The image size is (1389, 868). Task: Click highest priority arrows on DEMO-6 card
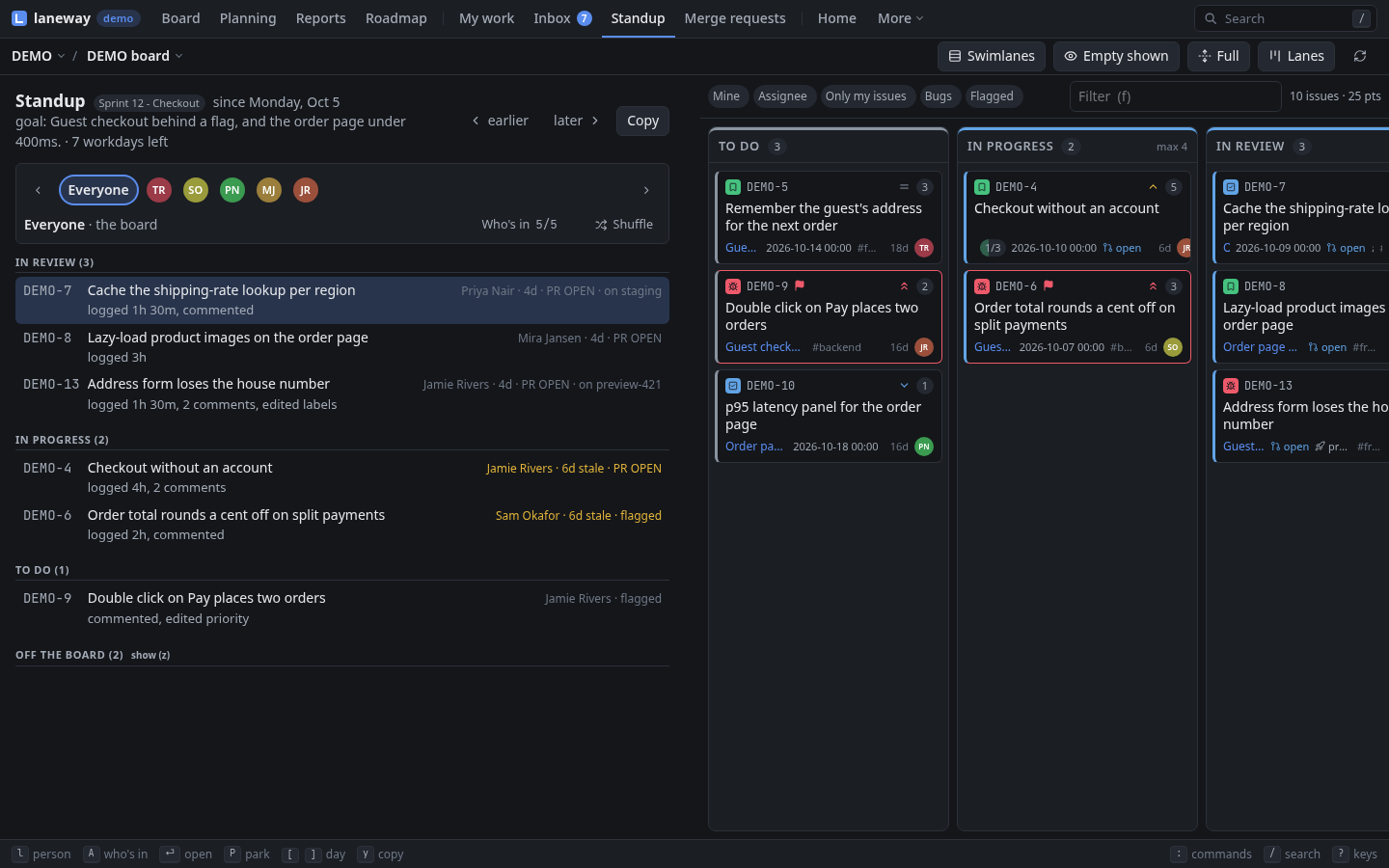pyautogui.click(x=1153, y=286)
